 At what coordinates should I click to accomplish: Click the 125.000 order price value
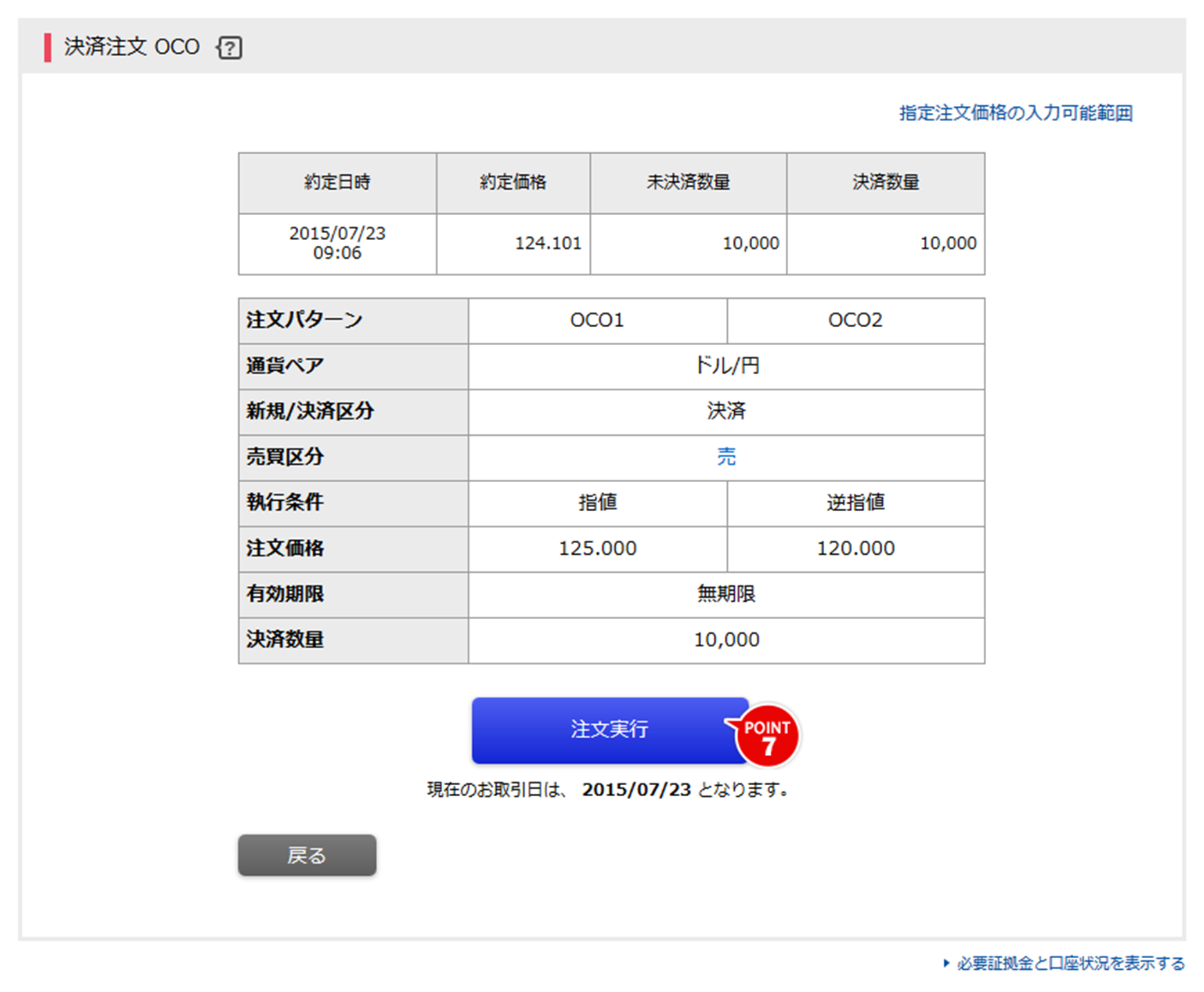coord(597,549)
